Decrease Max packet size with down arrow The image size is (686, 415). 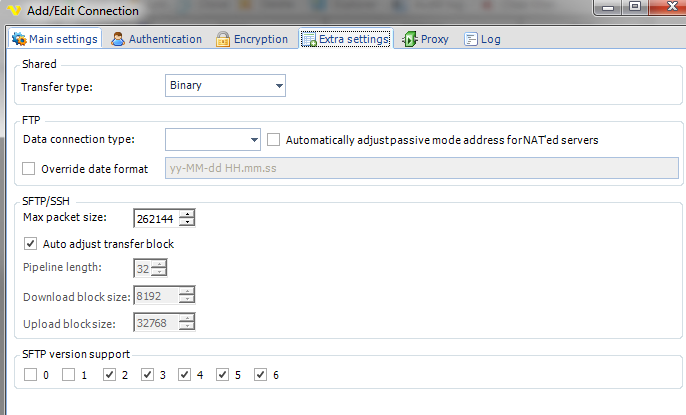187,223
